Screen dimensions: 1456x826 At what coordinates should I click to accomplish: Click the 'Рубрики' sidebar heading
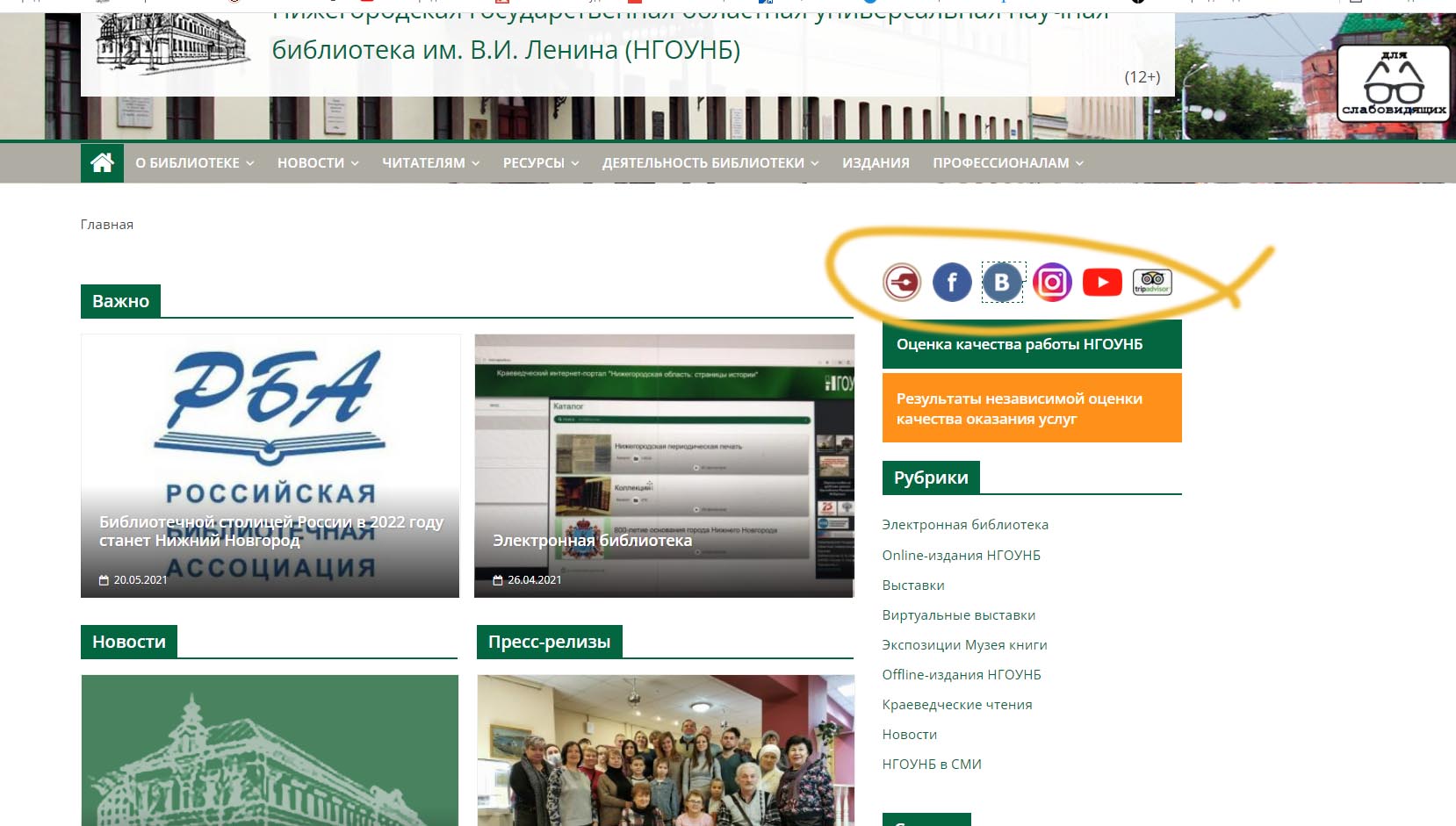[x=931, y=478]
